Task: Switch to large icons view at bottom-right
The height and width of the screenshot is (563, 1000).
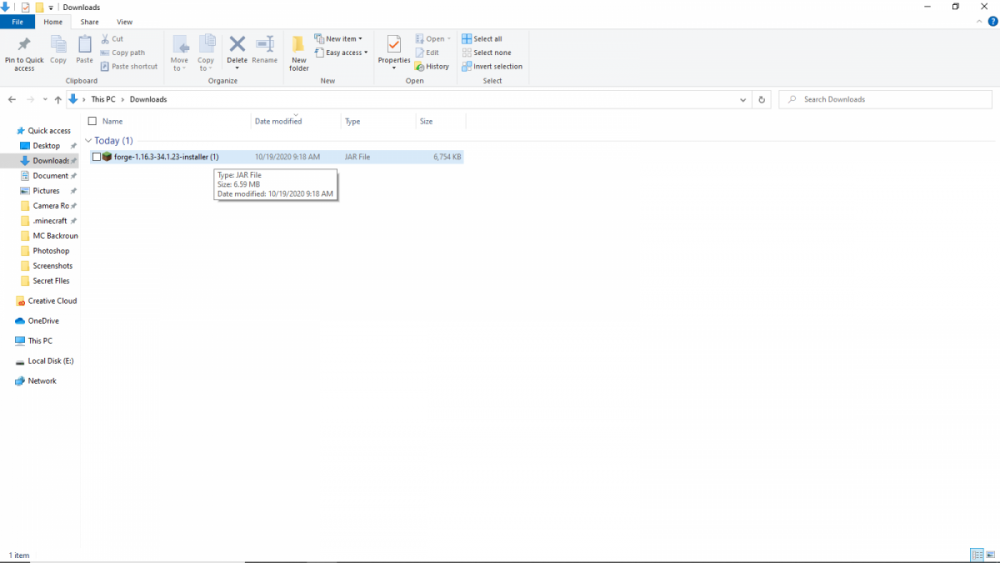Action: [989, 555]
